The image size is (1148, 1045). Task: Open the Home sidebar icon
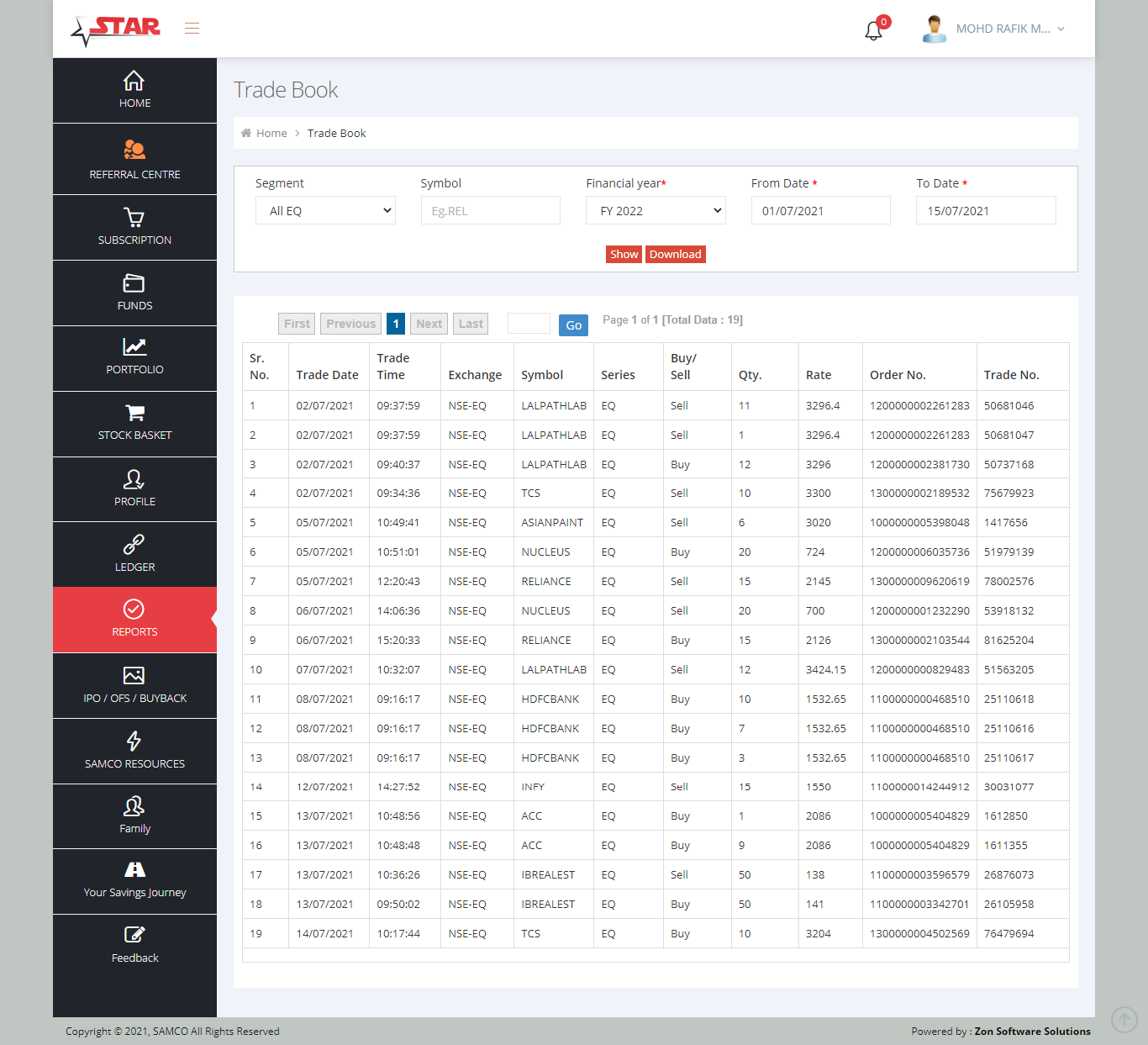point(134,81)
